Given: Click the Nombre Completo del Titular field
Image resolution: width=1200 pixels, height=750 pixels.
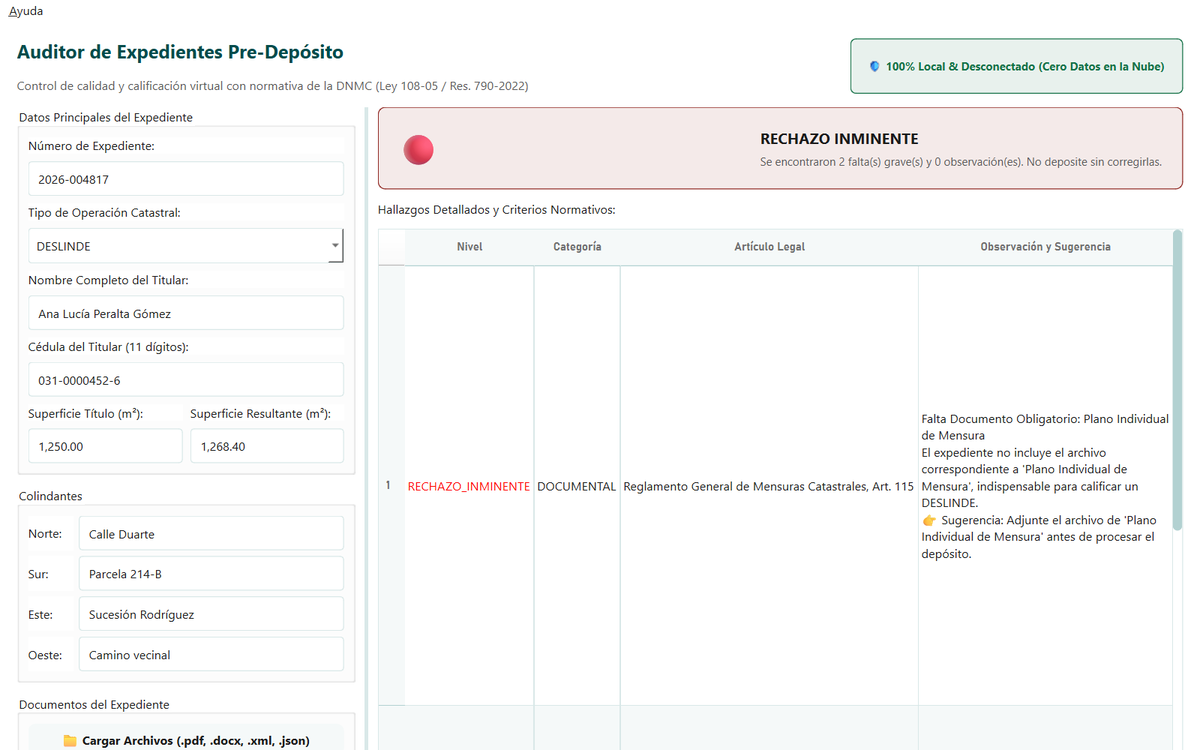Looking at the screenshot, I should [186, 313].
